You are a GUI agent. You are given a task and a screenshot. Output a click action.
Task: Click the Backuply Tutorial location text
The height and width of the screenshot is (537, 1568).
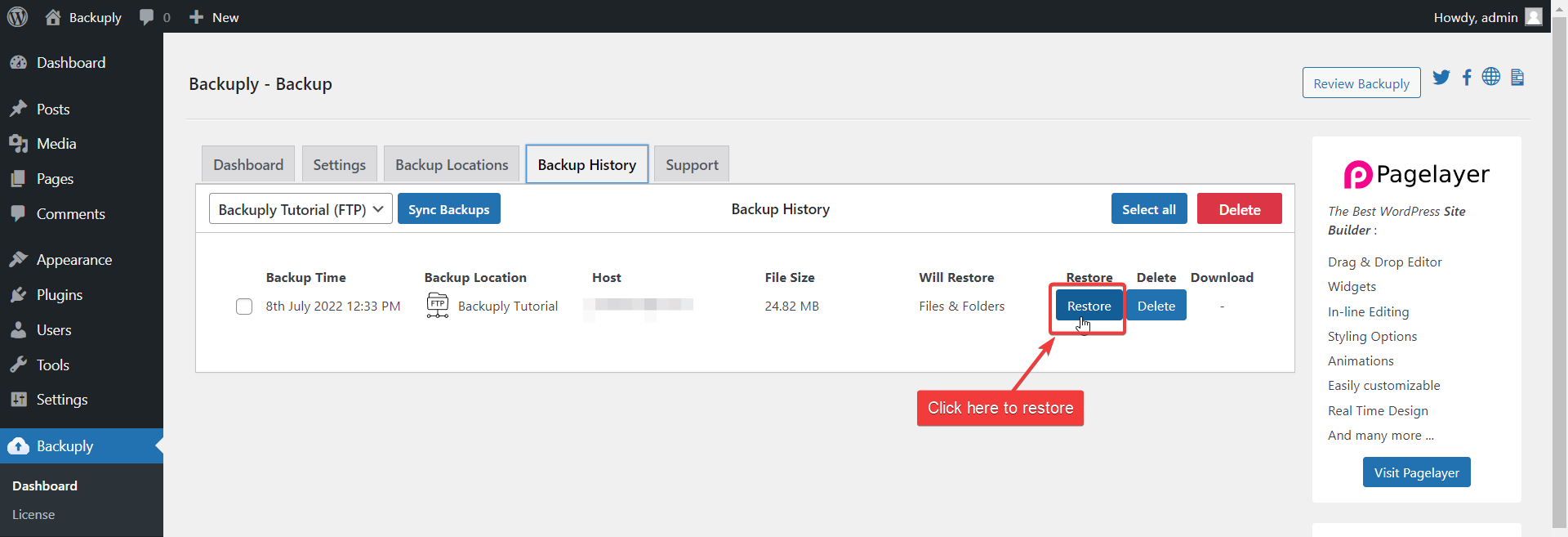point(508,306)
